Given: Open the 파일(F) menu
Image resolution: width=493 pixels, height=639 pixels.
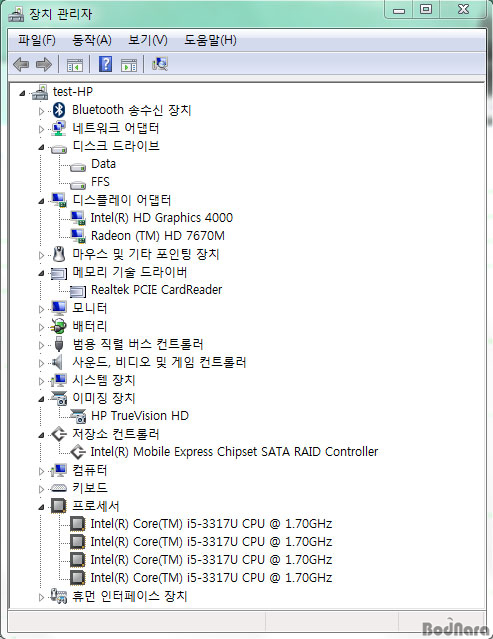Looking at the screenshot, I should (37, 40).
